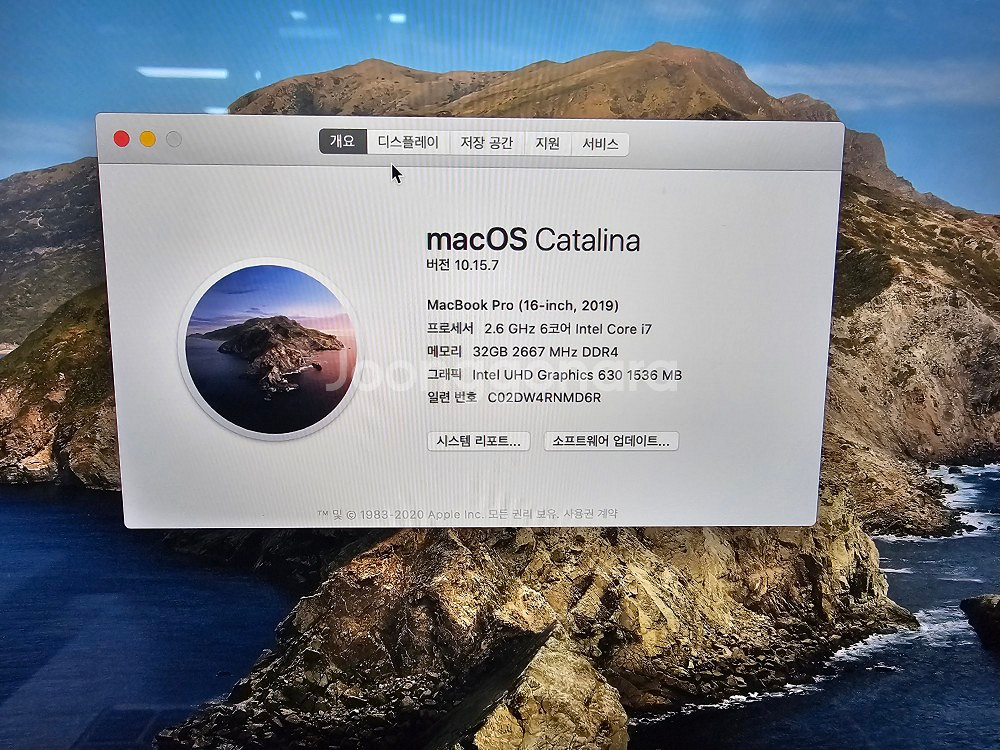The height and width of the screenshot is (750, 1000).
Task: Click the macOS Catalina island logo
Action: click(x=270, y=349)
